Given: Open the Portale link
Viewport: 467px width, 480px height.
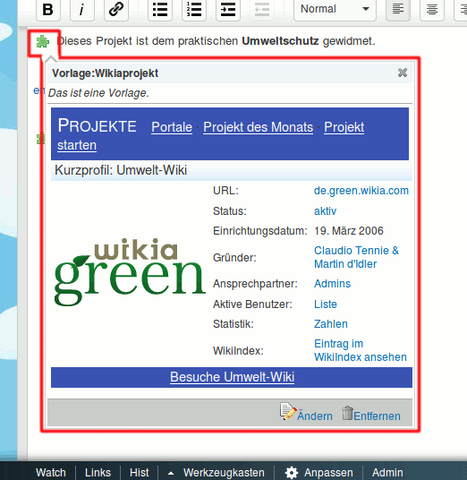Looking at the screenshot, I should click(x=172, y=127).
